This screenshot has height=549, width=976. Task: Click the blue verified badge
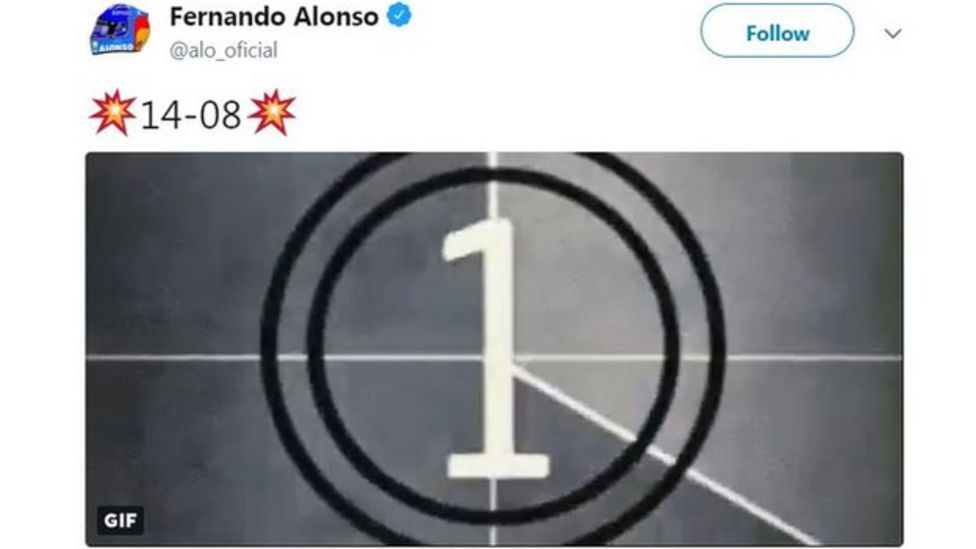click(399, 16)
